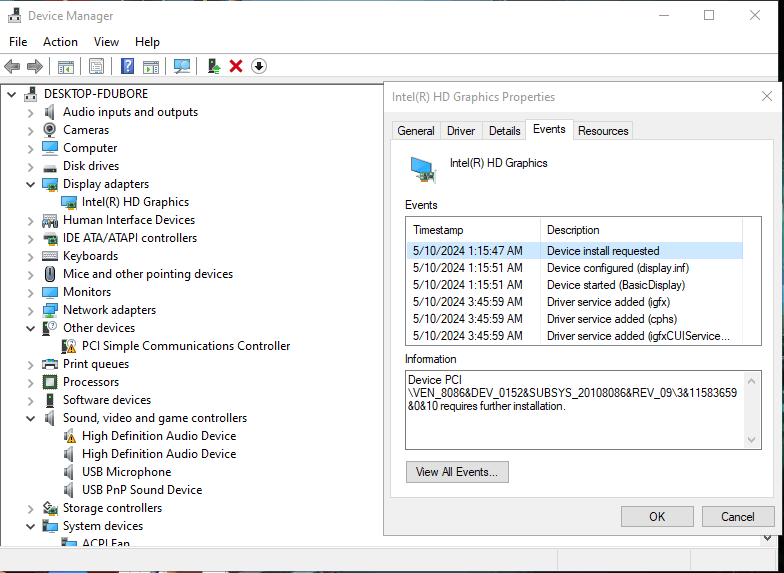The width and height of the screenshot is (784, 573).
Task: Close the Intel HD Graphics Properties dialog
Action: 766,96
